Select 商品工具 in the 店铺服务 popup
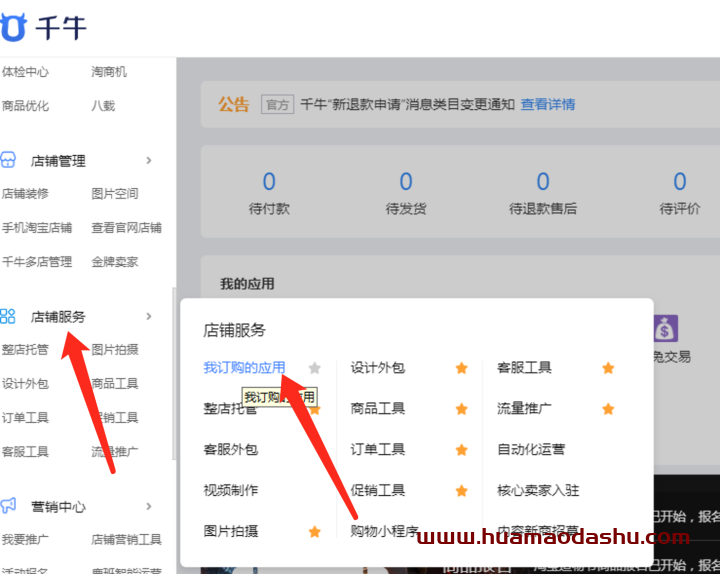The width and height of the screenshot is (720, 574). (377, 408)
